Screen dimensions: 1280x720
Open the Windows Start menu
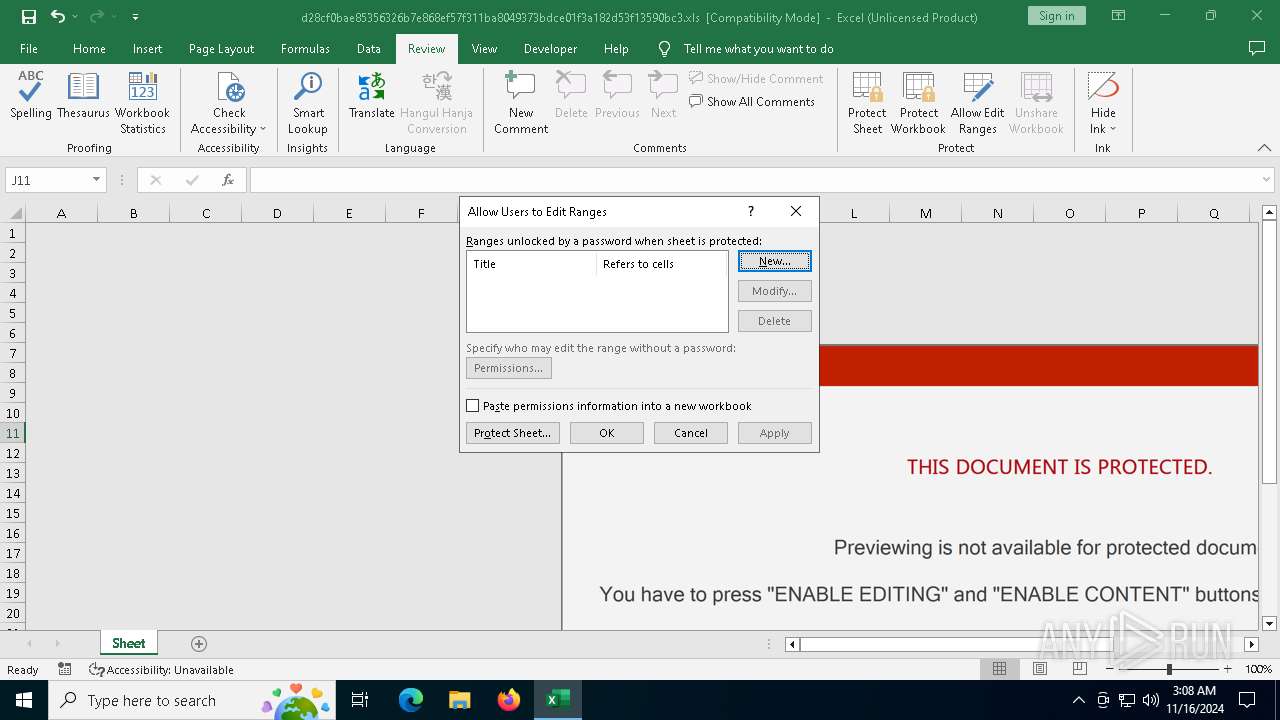[x=23, y=700]
